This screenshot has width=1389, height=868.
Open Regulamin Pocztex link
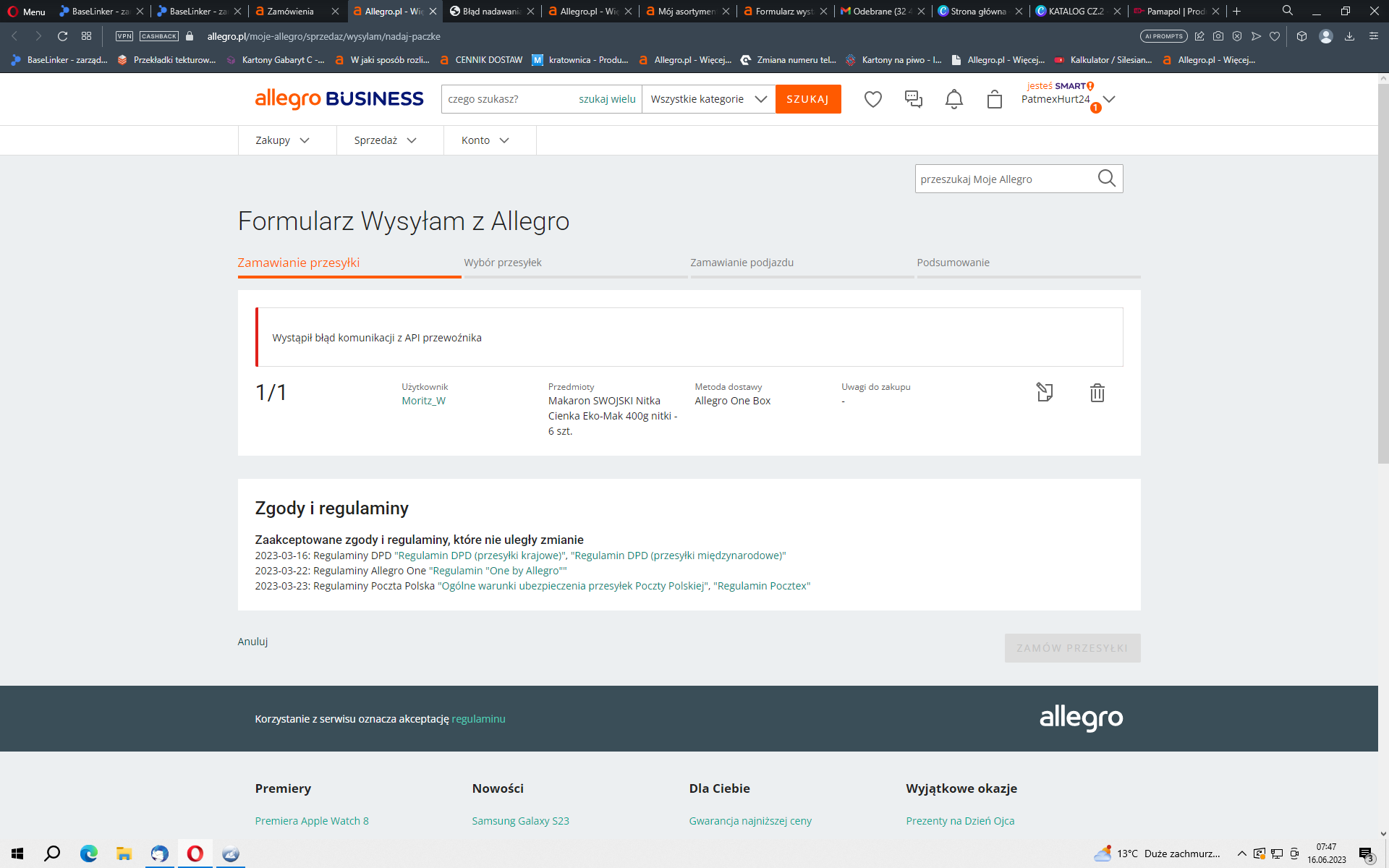coord(762,586)
